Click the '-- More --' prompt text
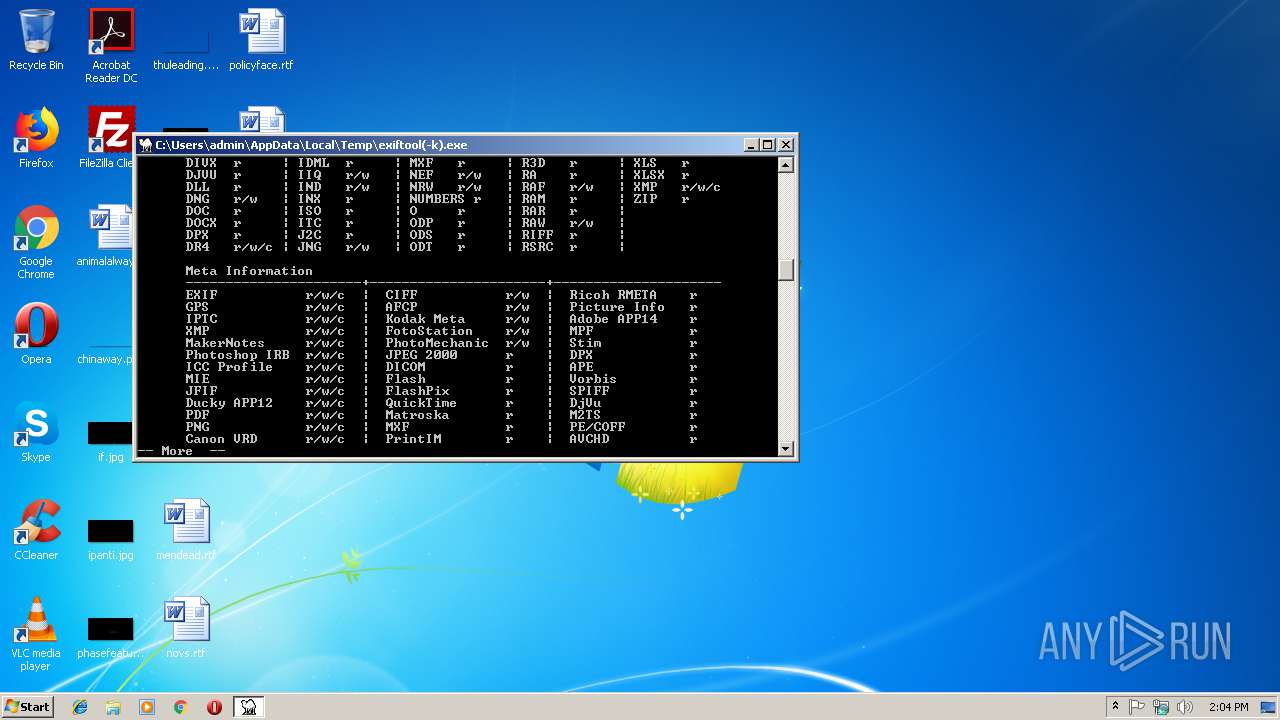This screenshot has height=720, width=1280. (x=181, y=451)
